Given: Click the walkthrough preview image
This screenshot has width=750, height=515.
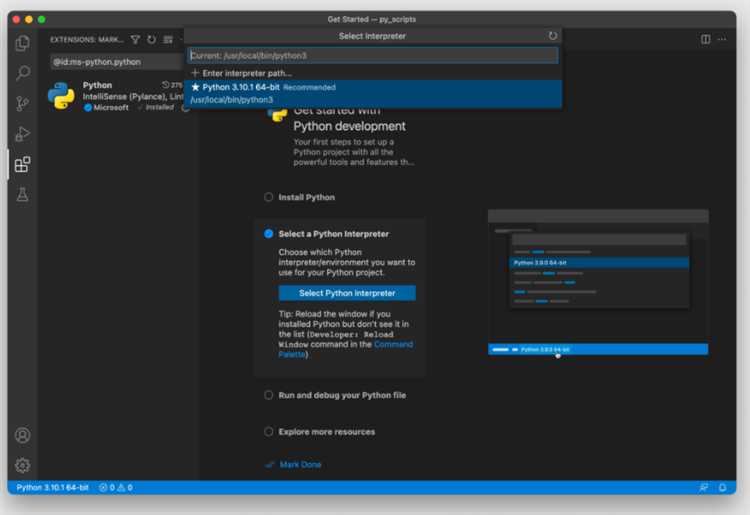Looking at the screenshot, I should click(x=598, y=283).
